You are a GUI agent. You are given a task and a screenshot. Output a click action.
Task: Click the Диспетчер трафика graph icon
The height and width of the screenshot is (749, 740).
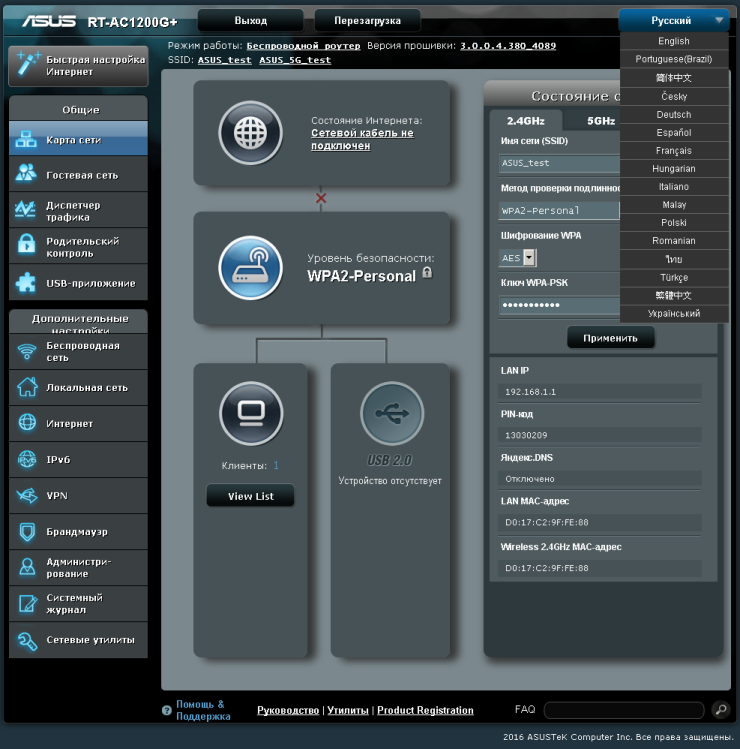26,210
